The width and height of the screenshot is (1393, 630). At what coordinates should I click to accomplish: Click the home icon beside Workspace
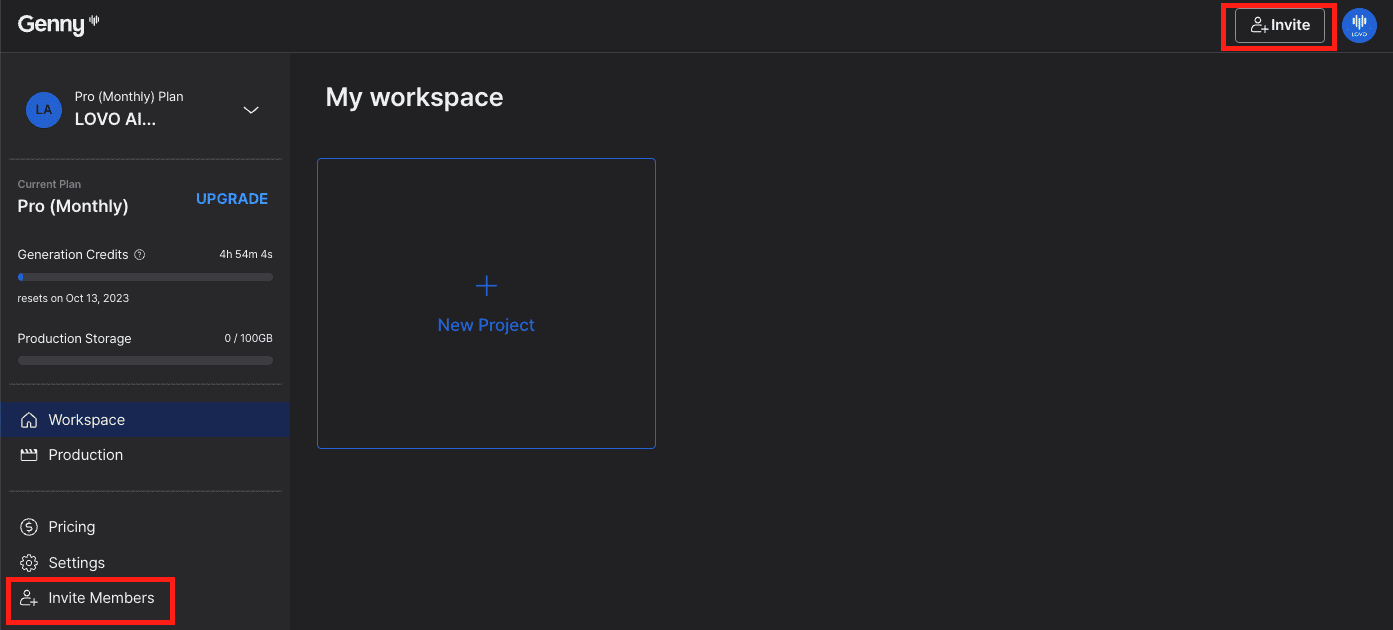pyautogui.click(x=29, y=420)
